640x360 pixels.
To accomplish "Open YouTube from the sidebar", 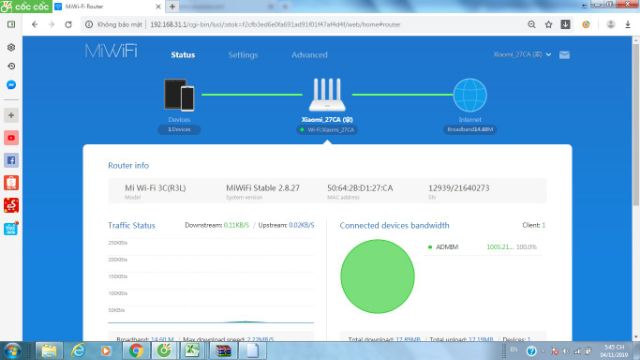I will pyautogui.click(x=11, y=138).
